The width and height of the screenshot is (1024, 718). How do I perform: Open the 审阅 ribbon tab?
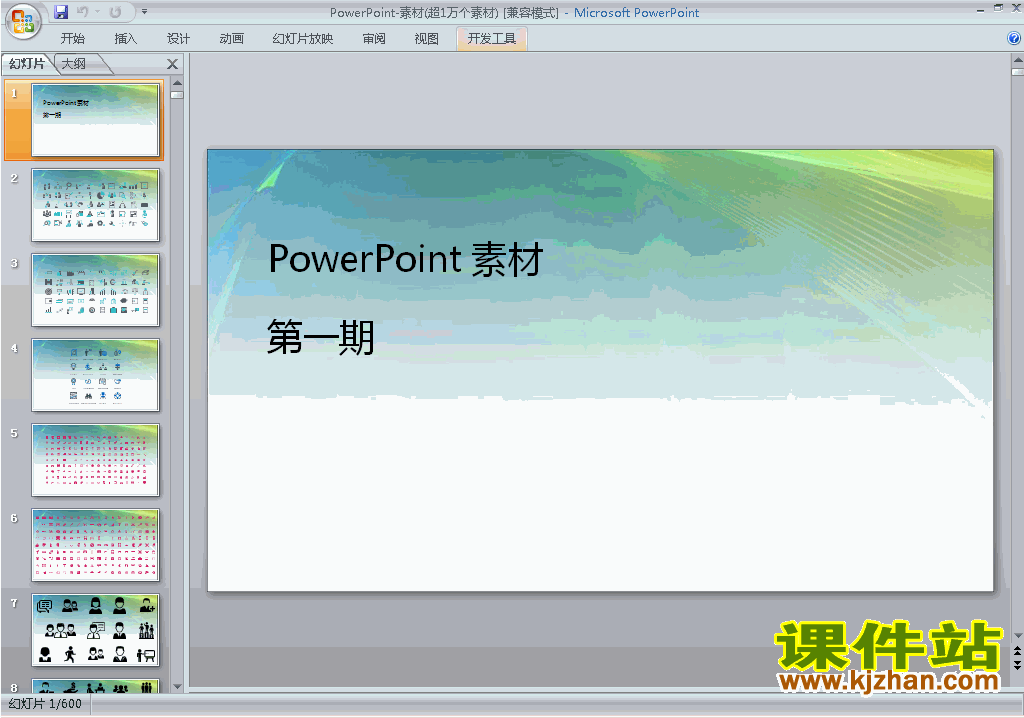(x=374, y=39)
